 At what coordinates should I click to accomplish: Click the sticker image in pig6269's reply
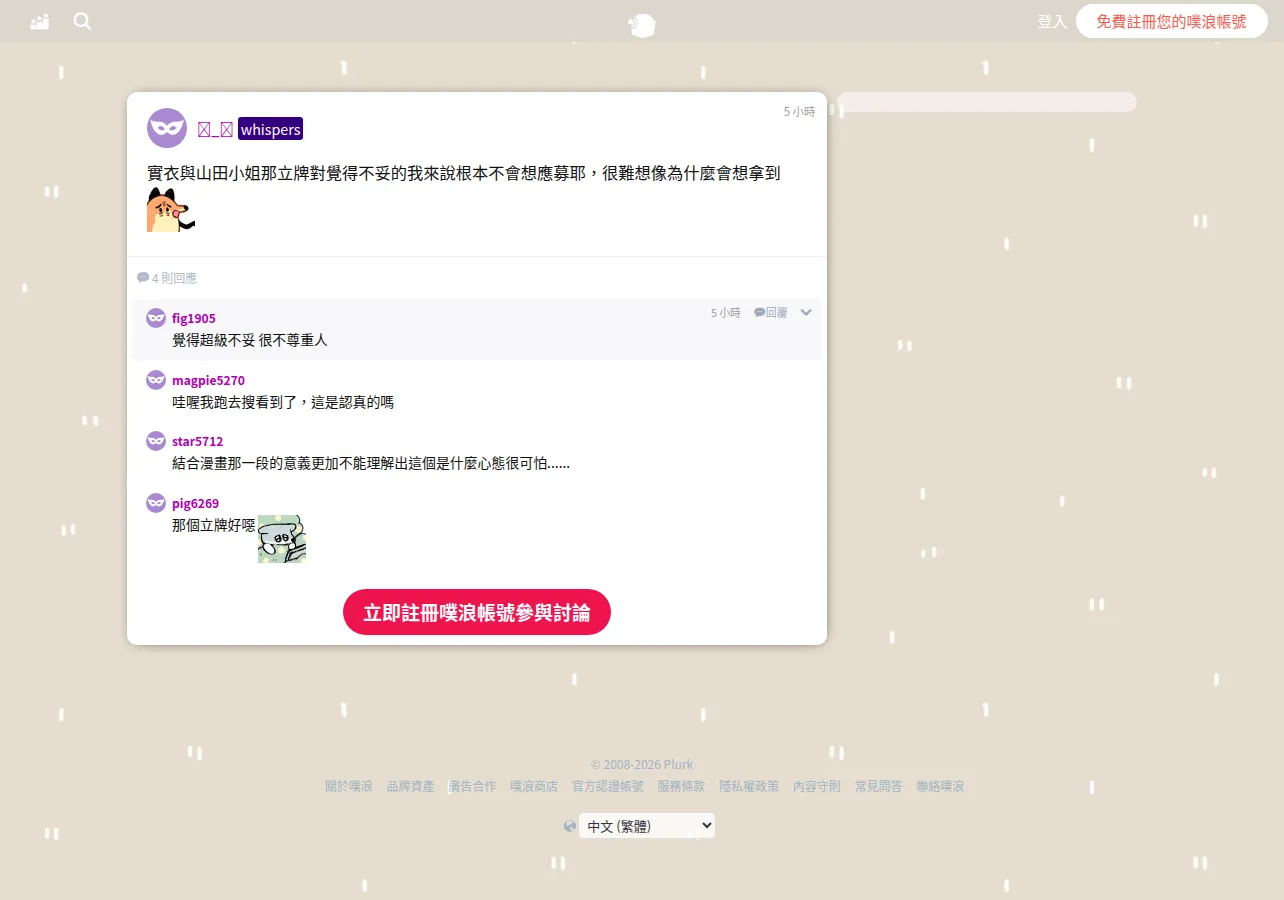[x=282, y=539]
